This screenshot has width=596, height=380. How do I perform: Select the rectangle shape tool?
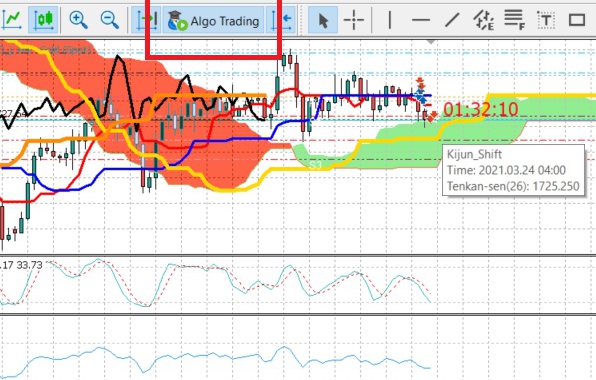577,20
